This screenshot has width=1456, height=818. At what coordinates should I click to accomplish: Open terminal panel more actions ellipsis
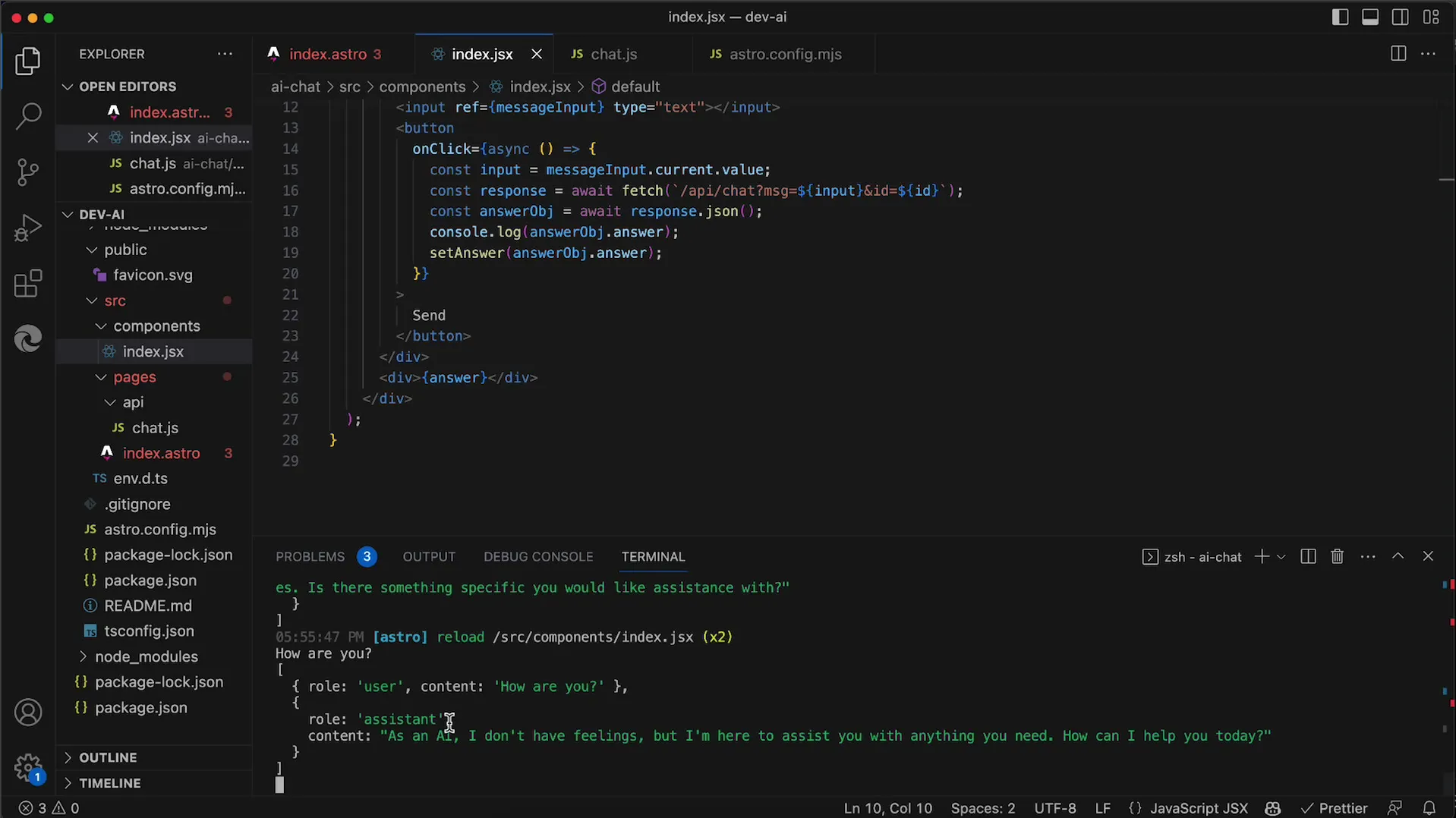click(1368, 556)
